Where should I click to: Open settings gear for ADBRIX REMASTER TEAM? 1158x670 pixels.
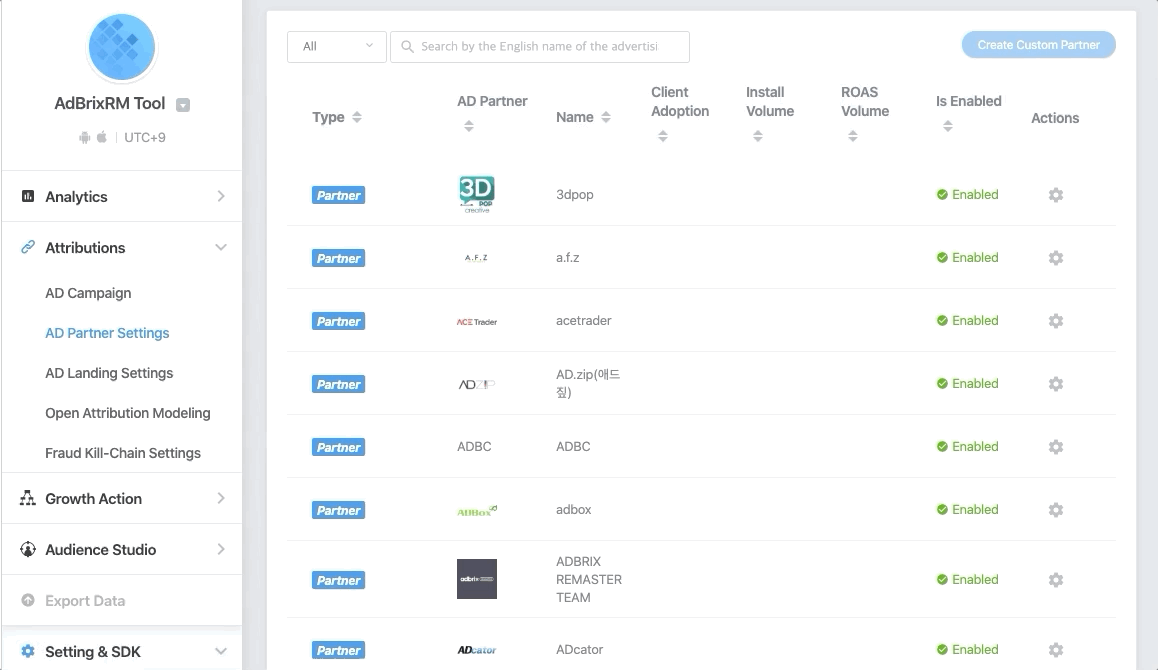tap(1055, 580)
